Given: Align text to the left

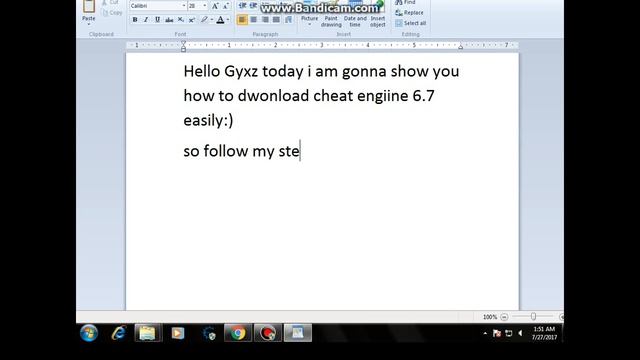Looking at the screenshot, I should click(242, 20).
